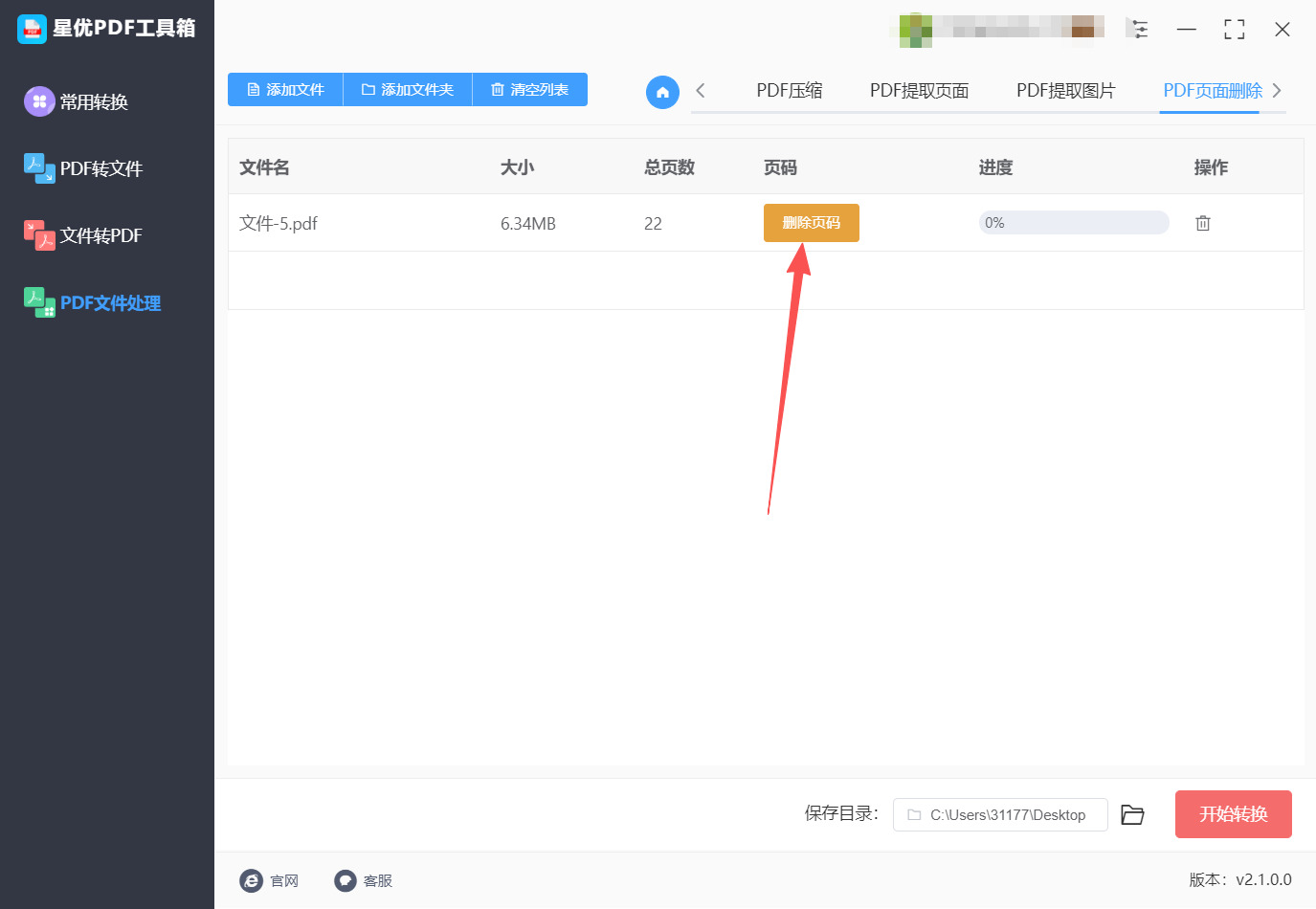This screenshot has height=909, width=1316.
Task: Click the version v2.1.0.0 label
Action: 1240,879
